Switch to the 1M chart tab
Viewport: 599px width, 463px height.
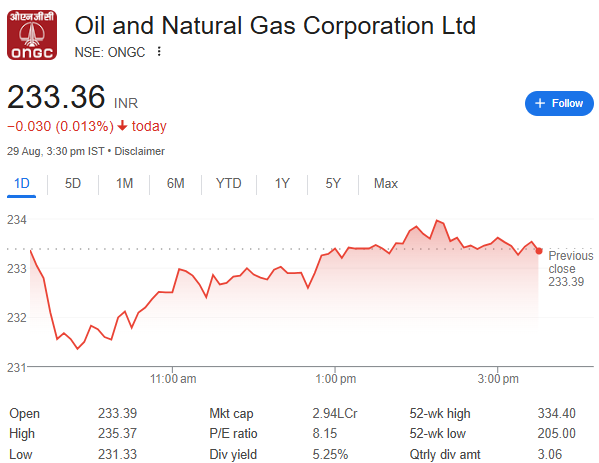coord(125,184)
